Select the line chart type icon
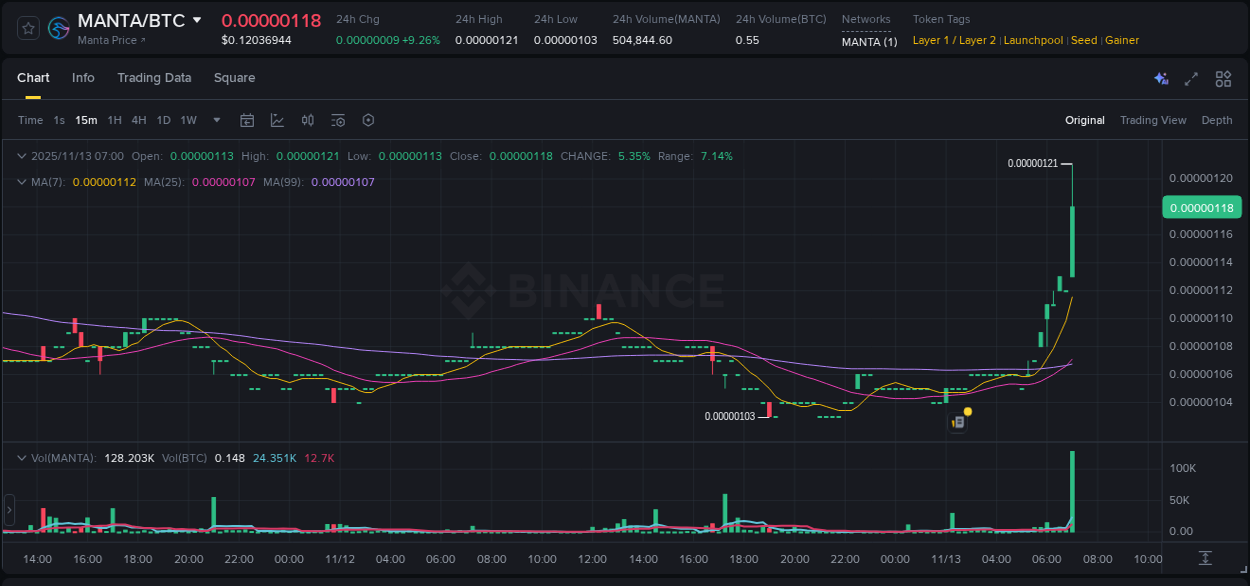The height and width of the screenshot is (586, 1250). (278, 120)
